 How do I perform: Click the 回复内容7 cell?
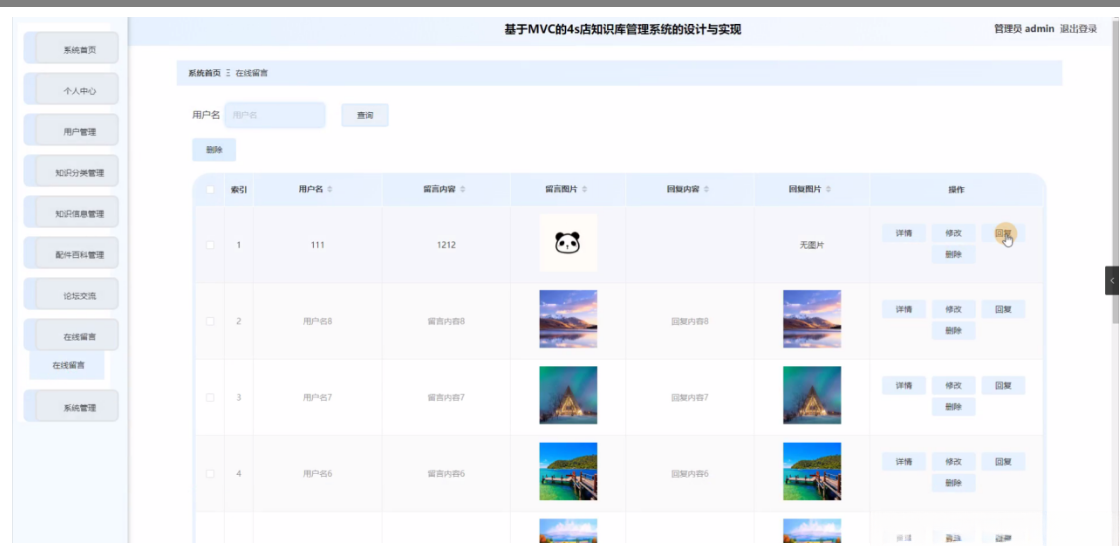690,397
